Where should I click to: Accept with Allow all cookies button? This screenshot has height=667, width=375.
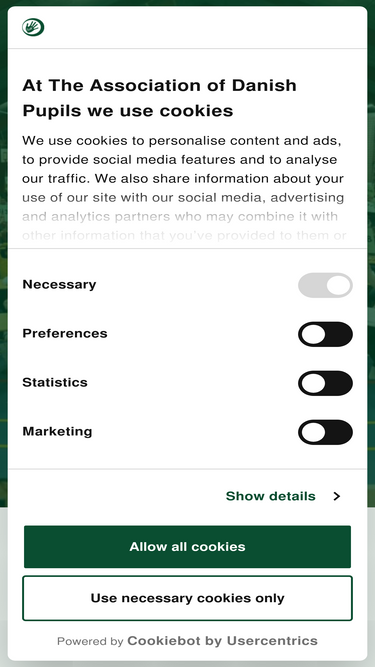pos(188,547)
